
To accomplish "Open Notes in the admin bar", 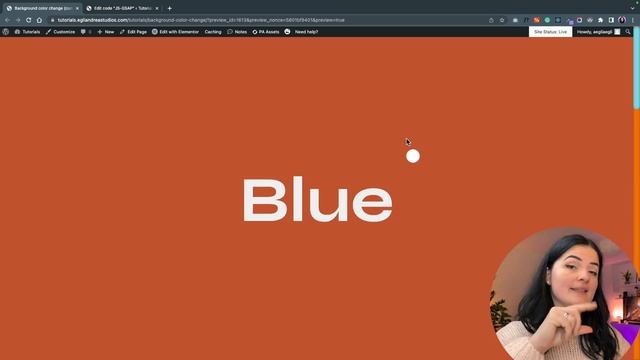I will pos(237,32).
